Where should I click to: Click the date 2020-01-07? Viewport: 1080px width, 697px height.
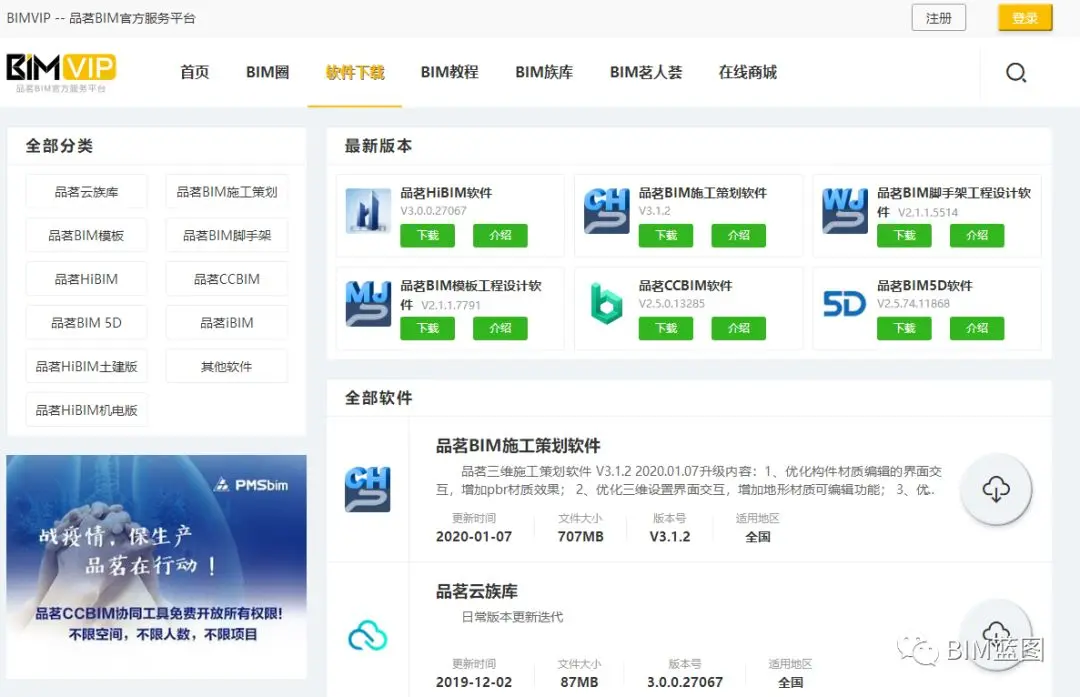[x=474, y=536]
